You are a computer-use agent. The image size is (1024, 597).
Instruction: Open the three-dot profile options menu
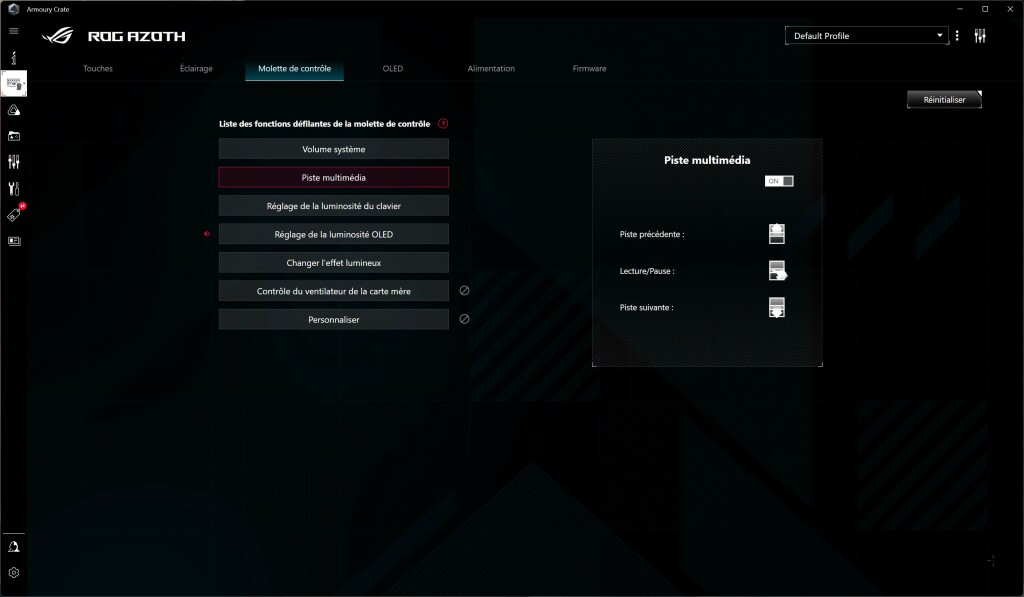click(957, 36)
